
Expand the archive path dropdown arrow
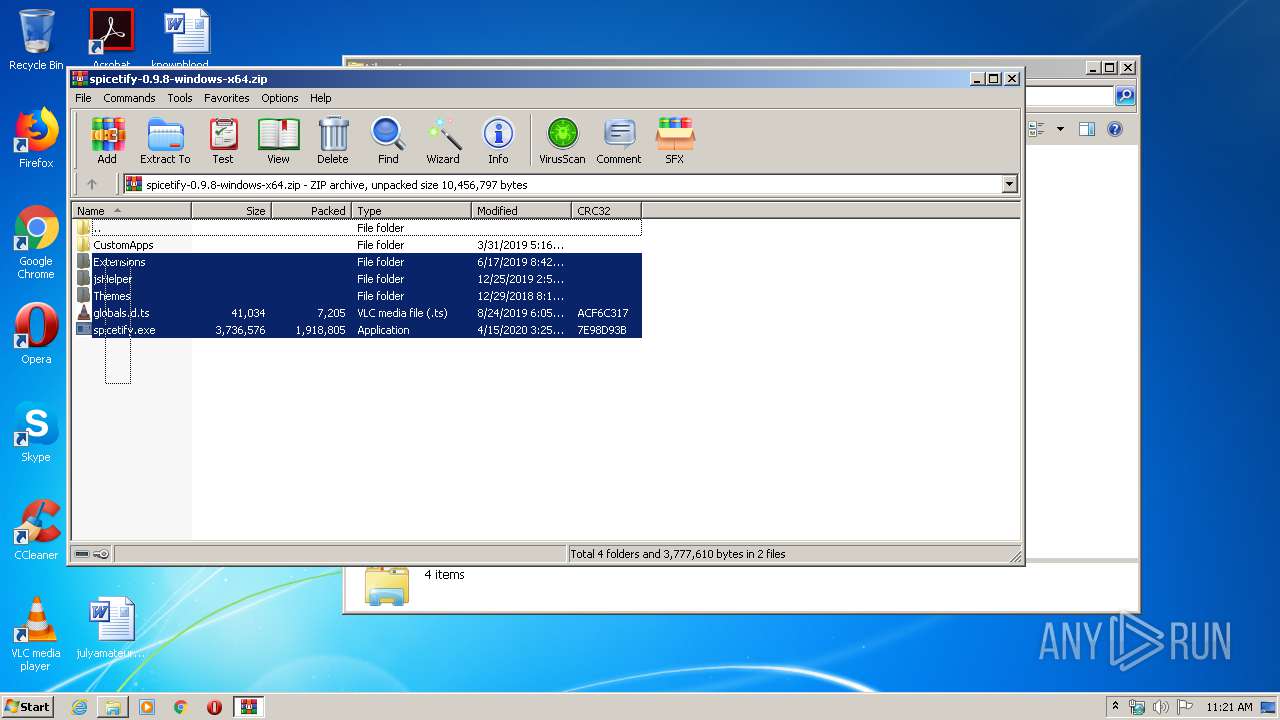click(x=1009, y=184)
